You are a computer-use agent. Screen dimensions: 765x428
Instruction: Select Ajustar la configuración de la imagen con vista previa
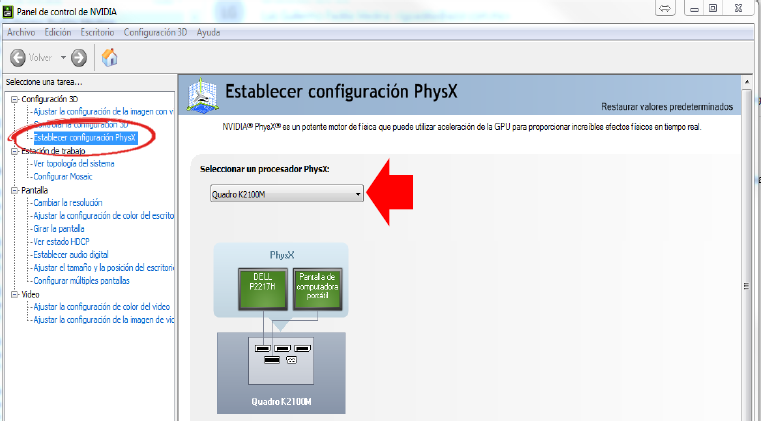coord(103,112)
